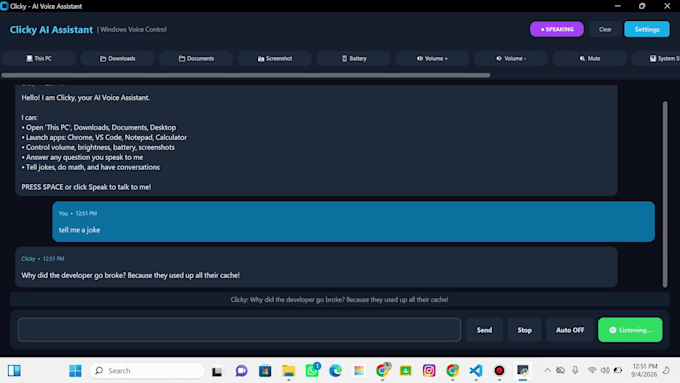
Task: Stop Clicky's speech with Stop button
Action: pyautogui.click(x=524, y=330)
